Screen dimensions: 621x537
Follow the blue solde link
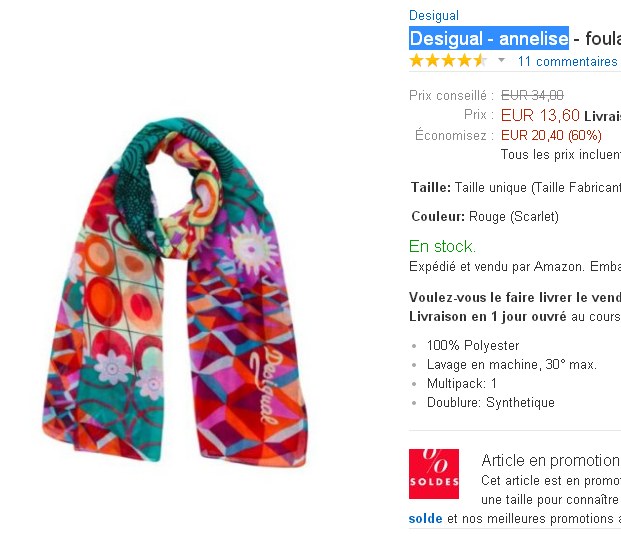(x=425, y=518)
